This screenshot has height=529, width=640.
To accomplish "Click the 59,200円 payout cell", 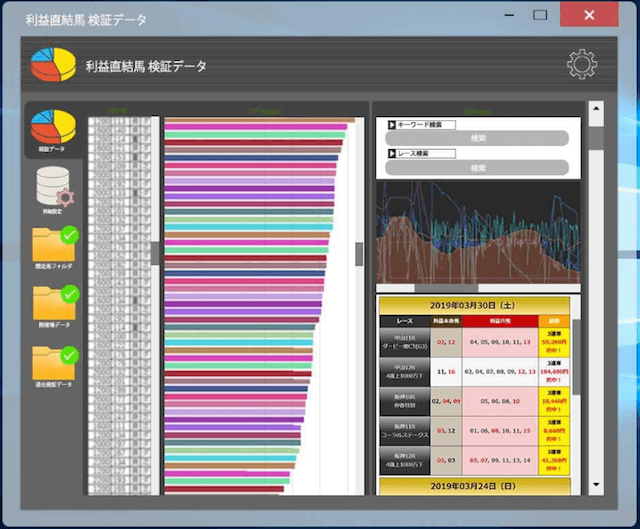I will point(554,342).
